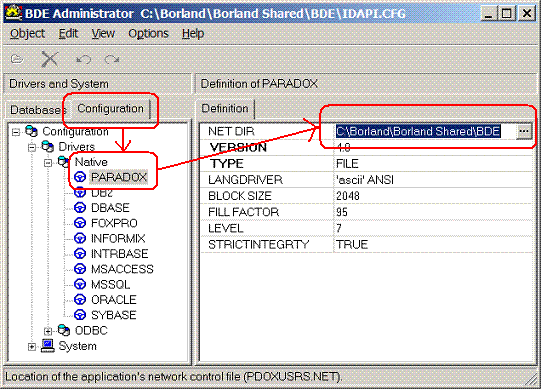Screen dimensions: 541x389
Task: Select the DBASE driver
Action: pos(110,208)
